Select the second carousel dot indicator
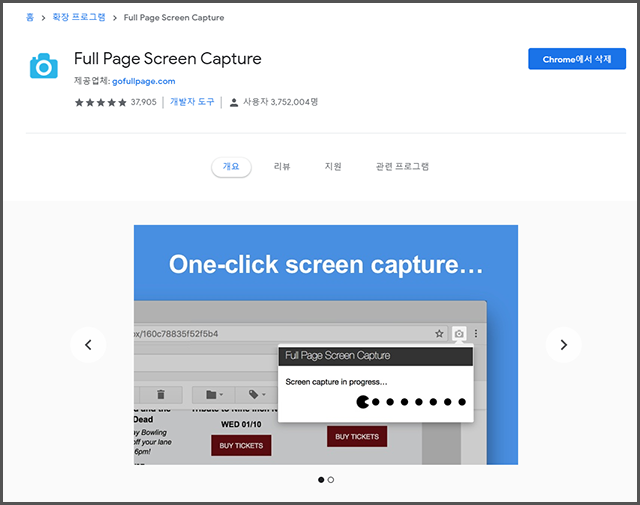This screenshot has height=505, width=640. (331, 480)
